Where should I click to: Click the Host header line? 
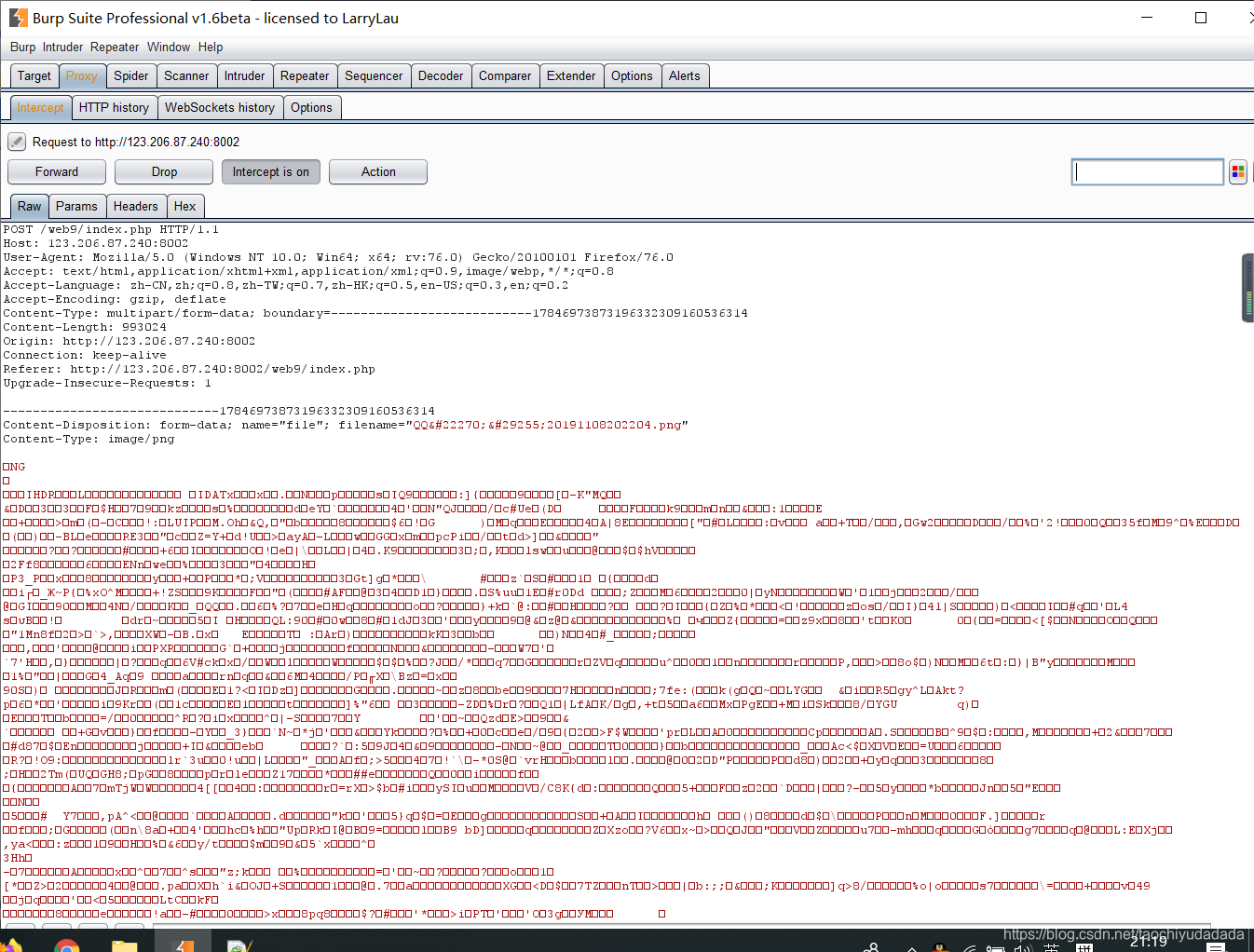96,243
